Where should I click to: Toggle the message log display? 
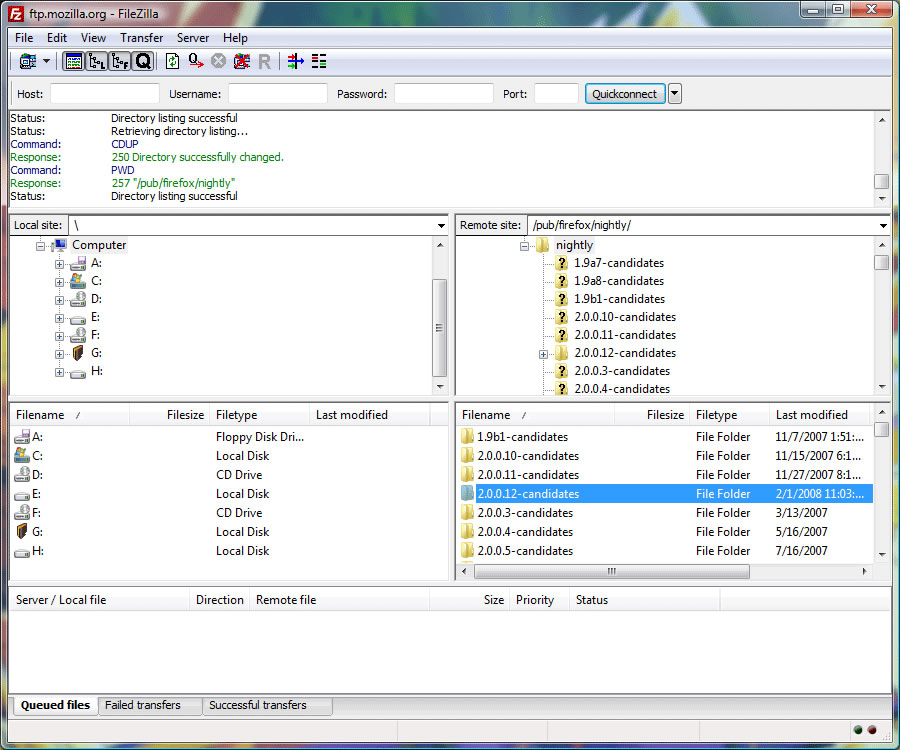click(73, 61)
